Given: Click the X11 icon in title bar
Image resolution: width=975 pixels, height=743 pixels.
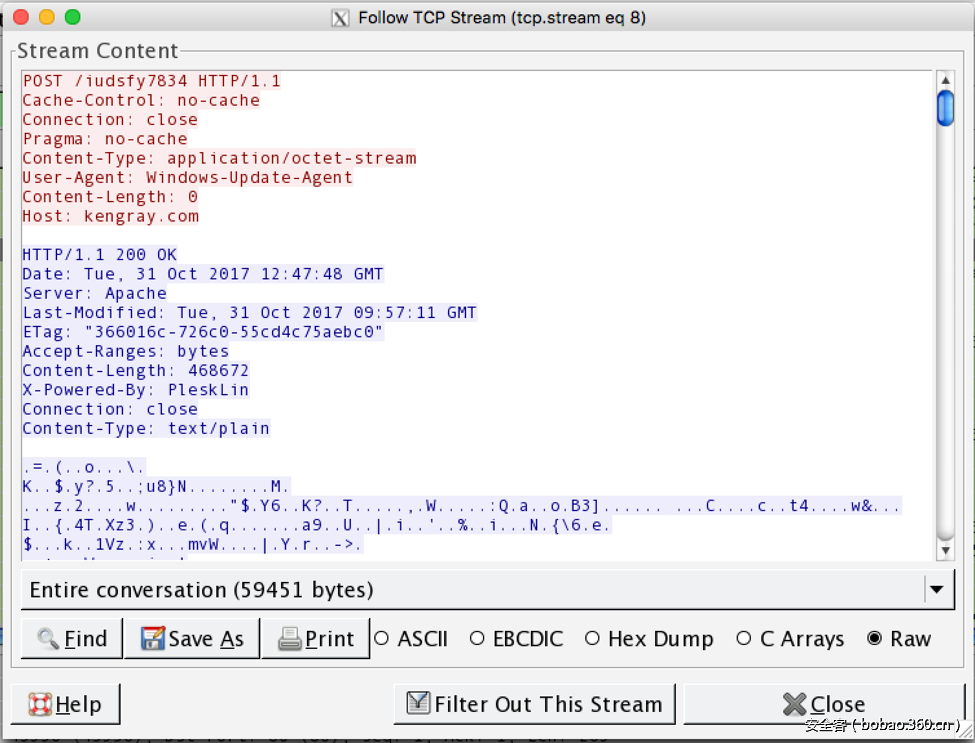Looking at the screenshot, I should [340, 18].
